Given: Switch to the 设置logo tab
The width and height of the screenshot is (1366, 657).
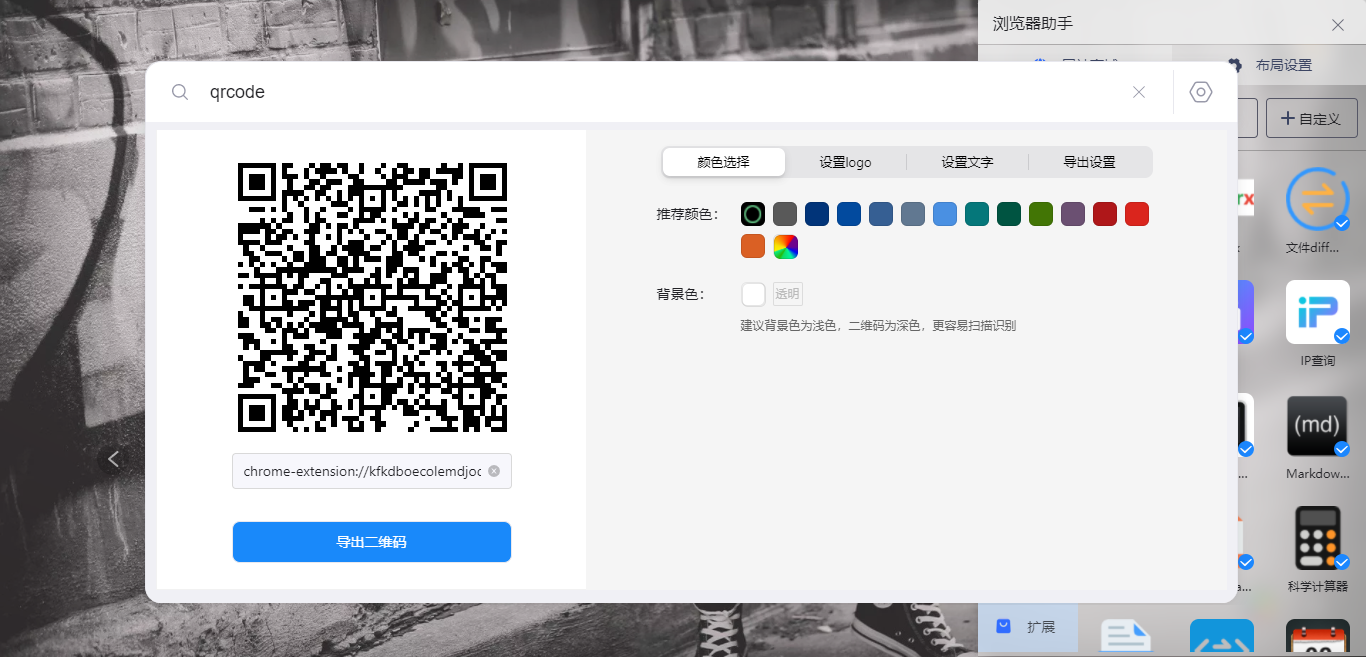Looking at the screenshot, I should pyautogui.click(x=846, y=161).
